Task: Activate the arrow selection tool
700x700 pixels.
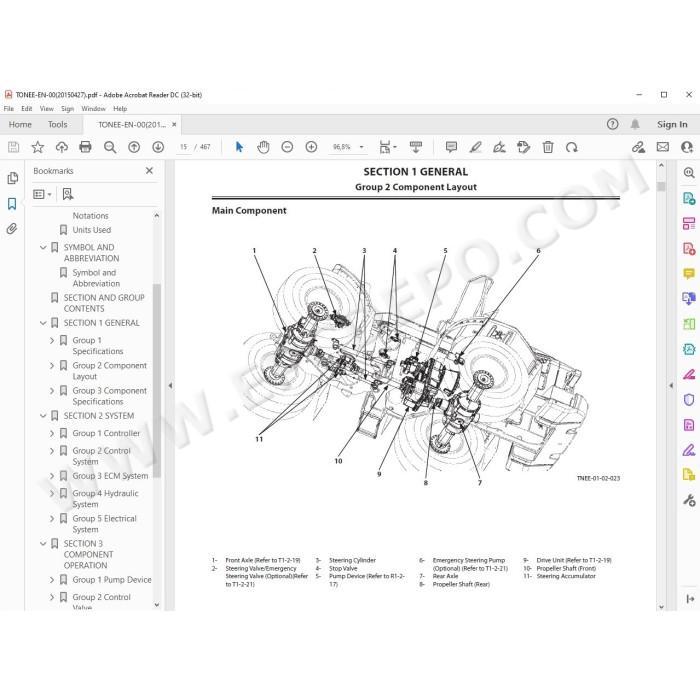Action: (x=239, y=147)
